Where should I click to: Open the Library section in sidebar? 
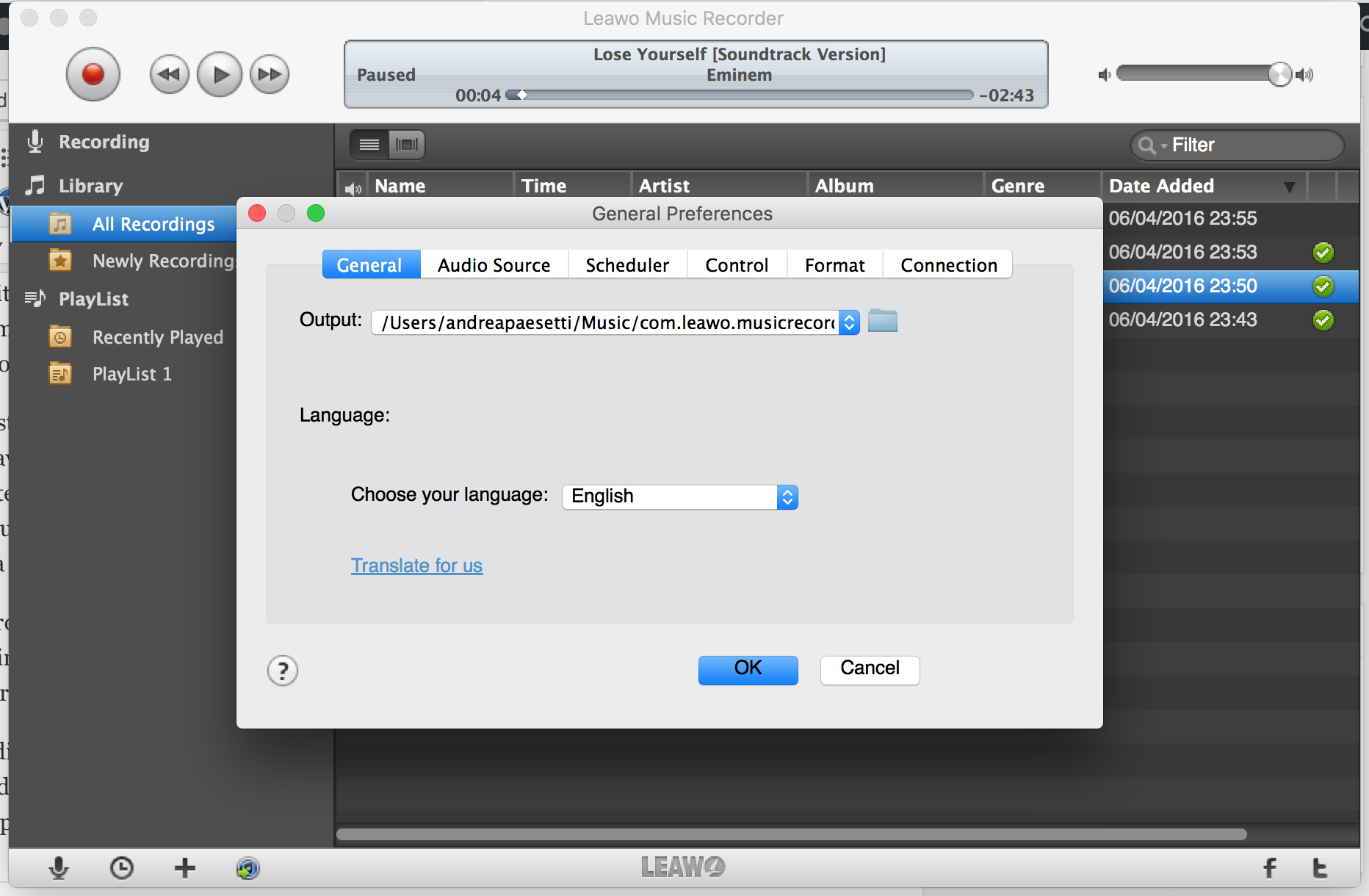pyautogui.click(x=90, y=186)
